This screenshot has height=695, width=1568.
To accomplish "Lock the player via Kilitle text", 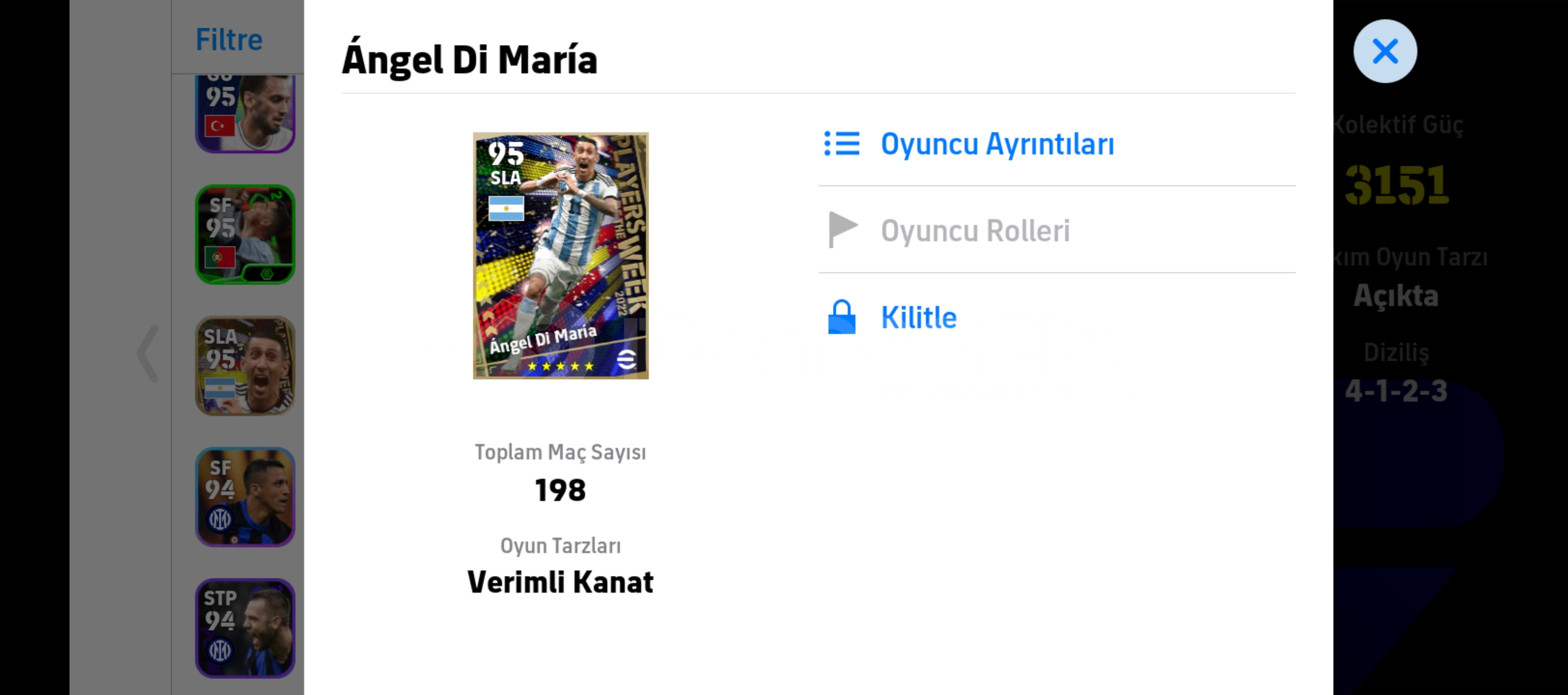I will [919, 317].
